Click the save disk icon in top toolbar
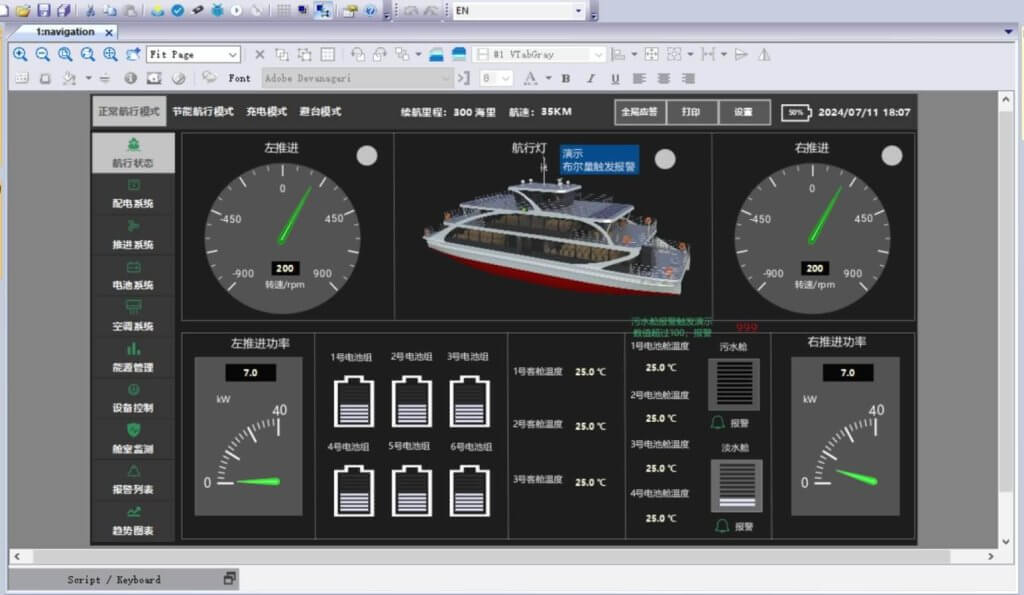This screenshot has width=1024, height=595. tap(43, 10)
